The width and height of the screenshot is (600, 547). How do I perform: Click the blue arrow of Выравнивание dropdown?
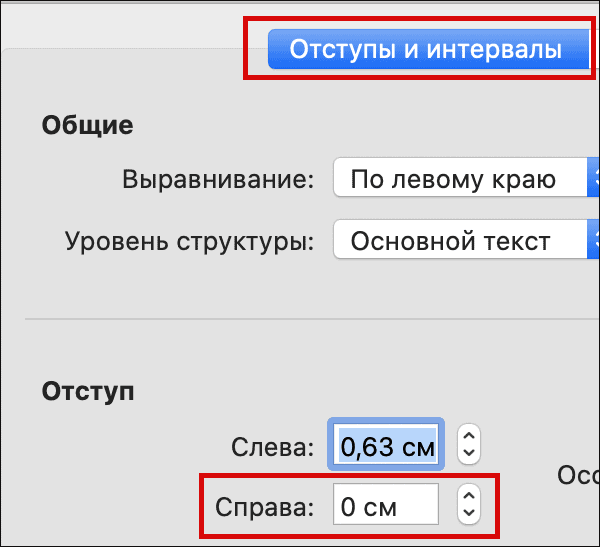click(593, 178)
